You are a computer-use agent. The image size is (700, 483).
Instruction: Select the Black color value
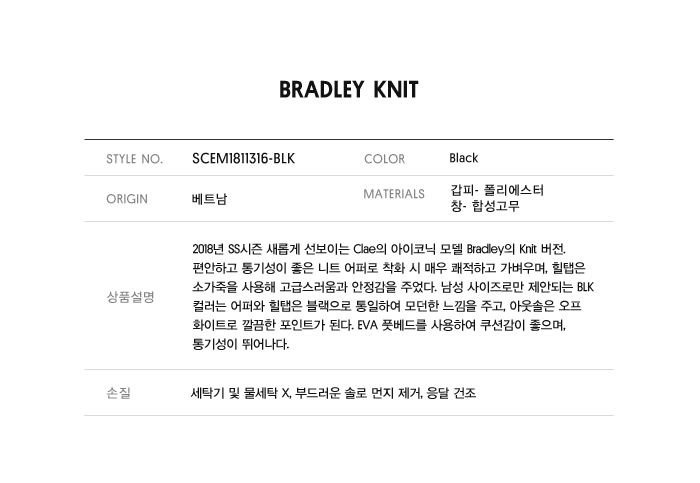464,158
